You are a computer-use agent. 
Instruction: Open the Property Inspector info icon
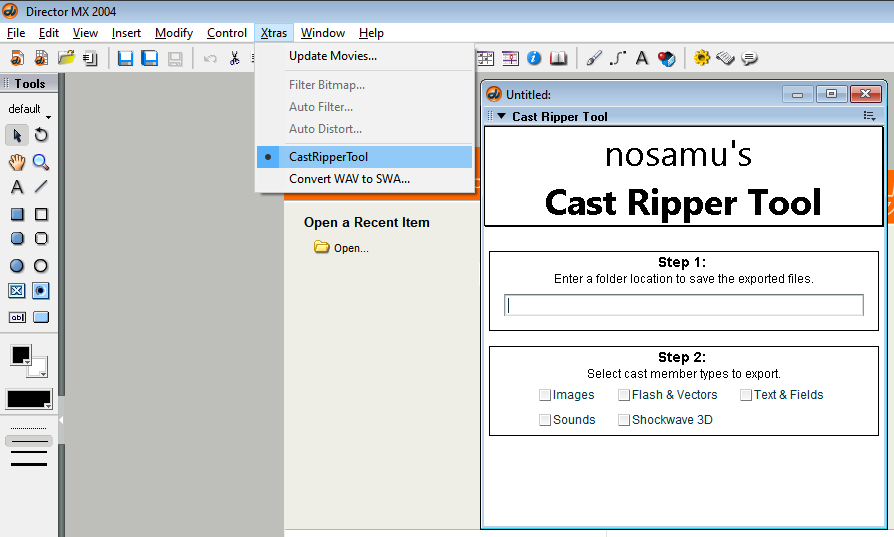[x=534, y=58]
